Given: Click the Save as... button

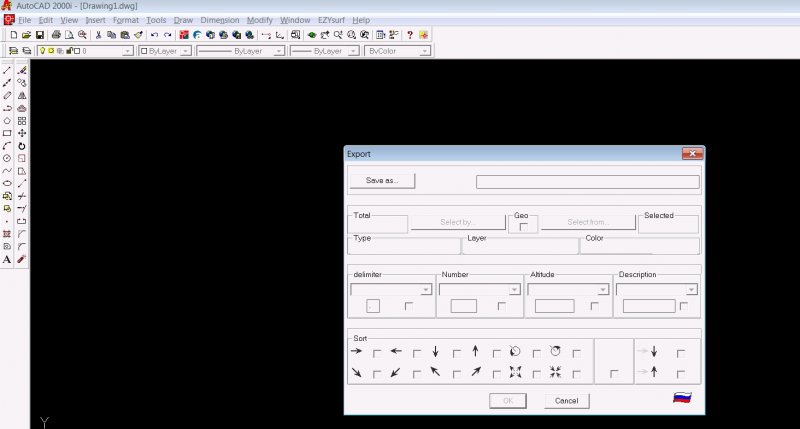Looking at the screenshot, I should [x=382, y=181].
